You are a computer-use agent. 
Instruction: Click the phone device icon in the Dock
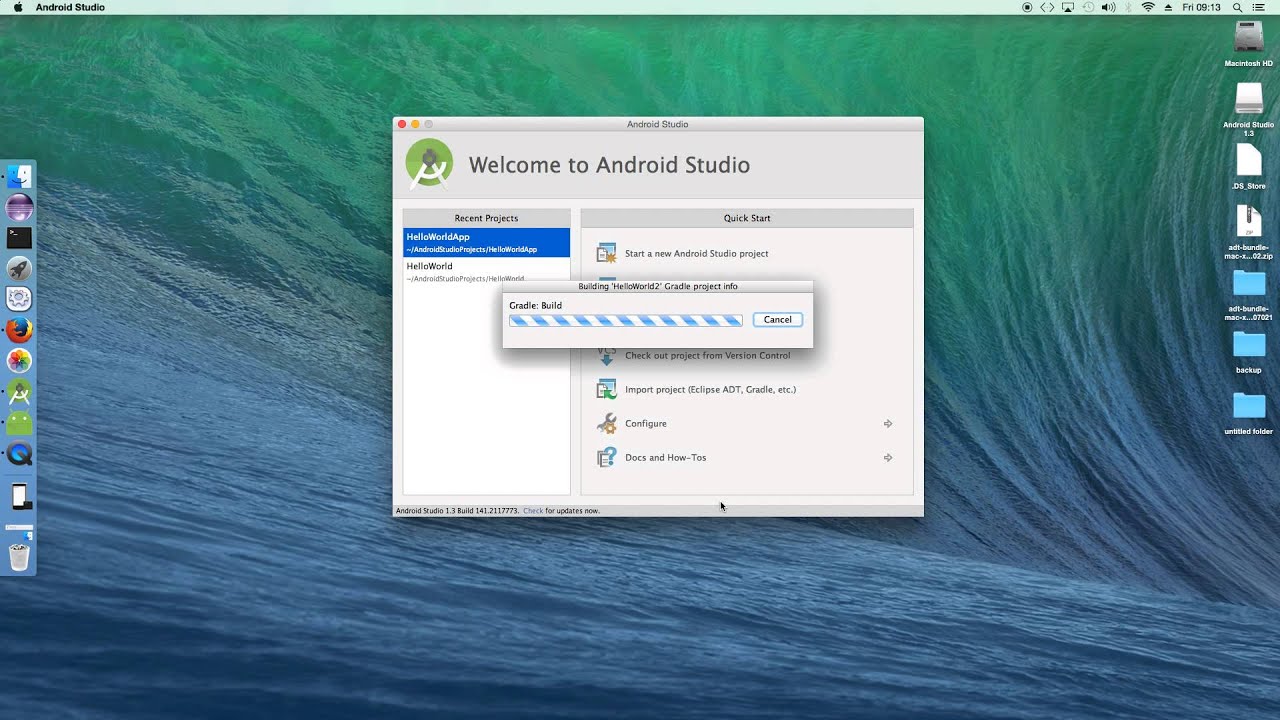tap(19, 496)
